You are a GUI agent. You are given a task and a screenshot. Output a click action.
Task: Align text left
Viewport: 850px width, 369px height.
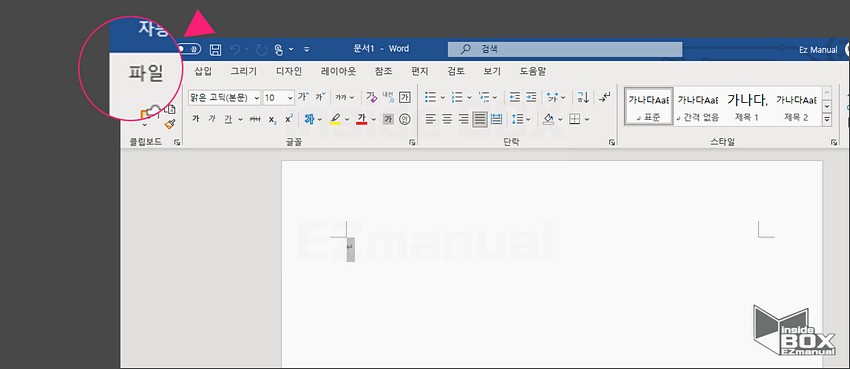click(430, 119)
